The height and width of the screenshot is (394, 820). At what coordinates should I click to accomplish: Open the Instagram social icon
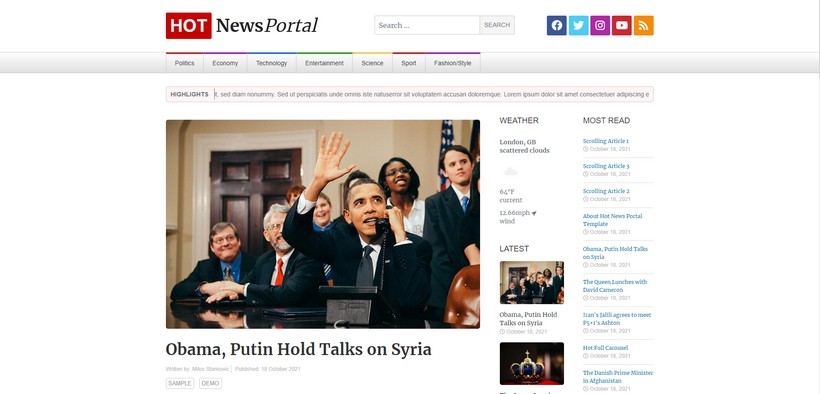[600, 25]
